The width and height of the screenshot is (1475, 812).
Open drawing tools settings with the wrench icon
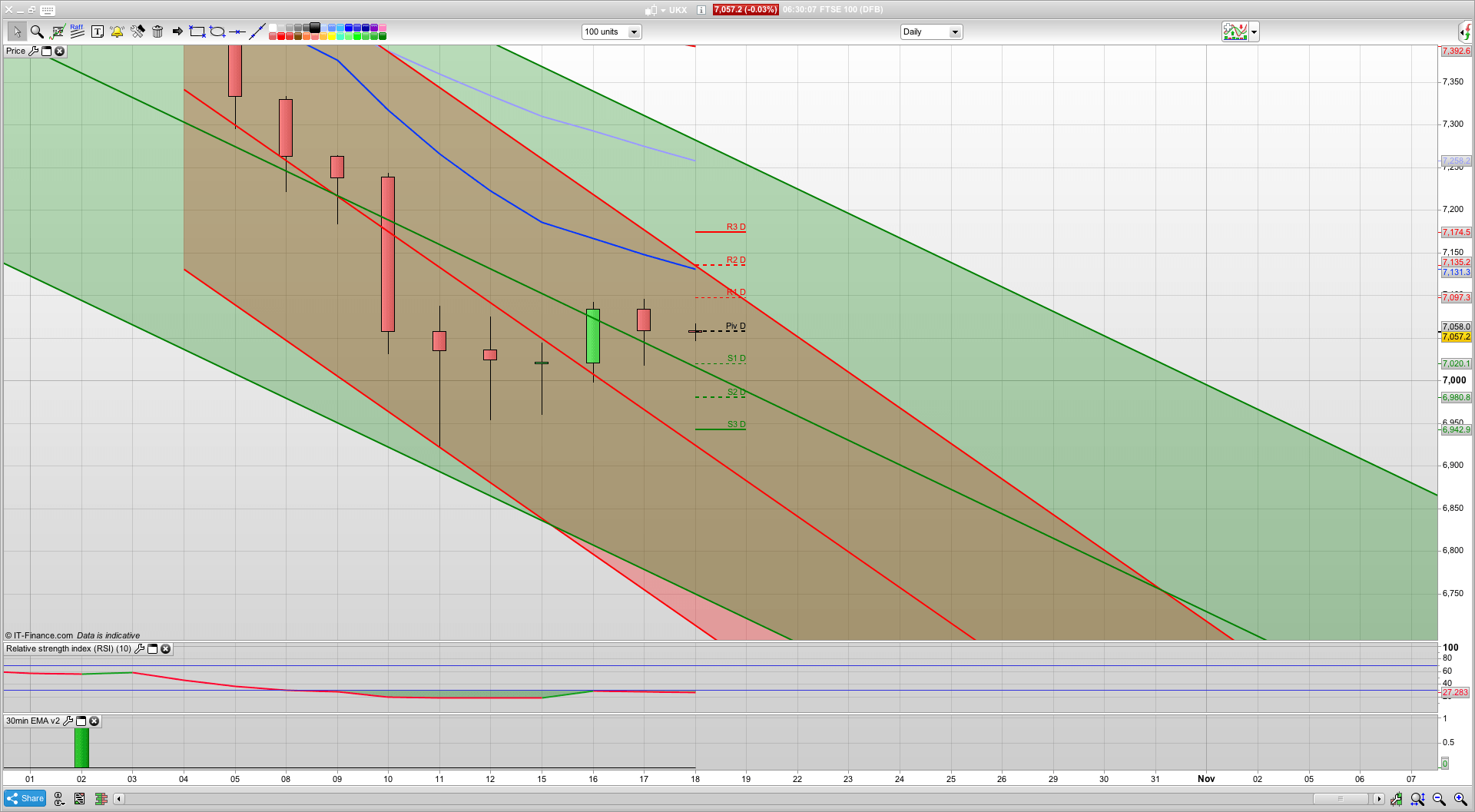pos(138,31)
